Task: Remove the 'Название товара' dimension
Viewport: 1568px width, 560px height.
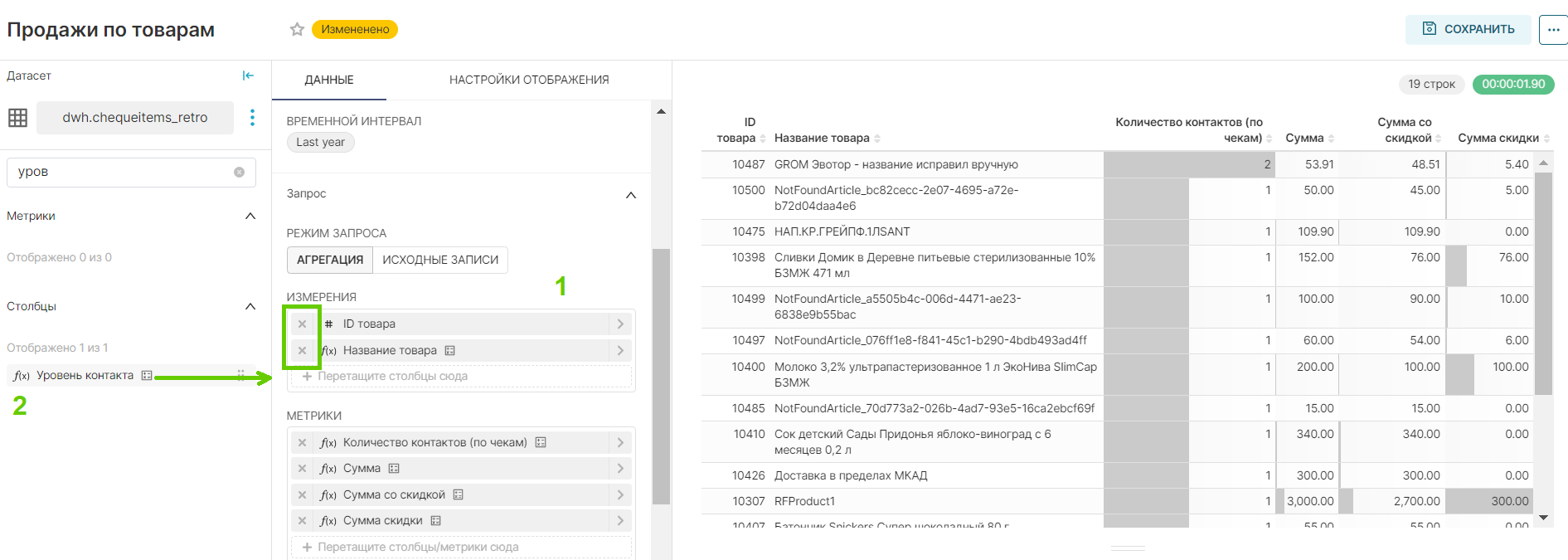Action: pos(303,351)
